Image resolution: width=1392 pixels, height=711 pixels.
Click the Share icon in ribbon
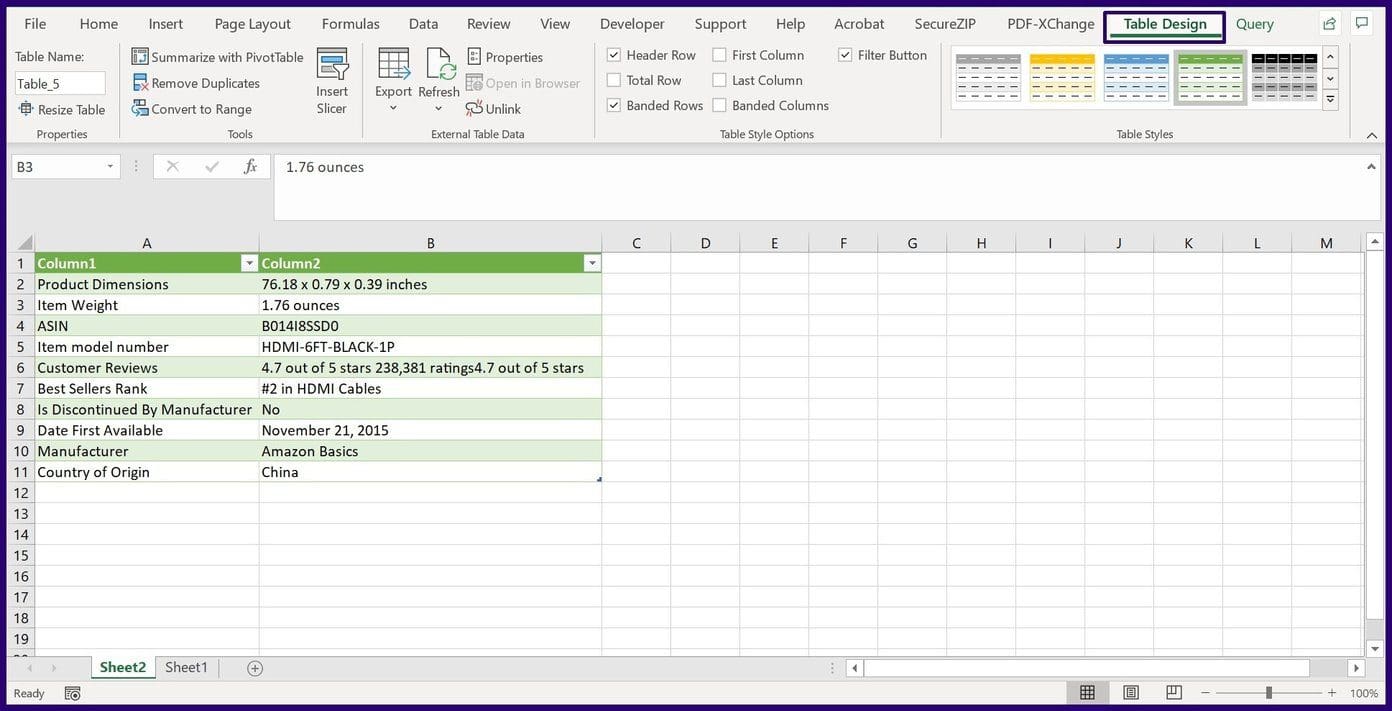1329,24
